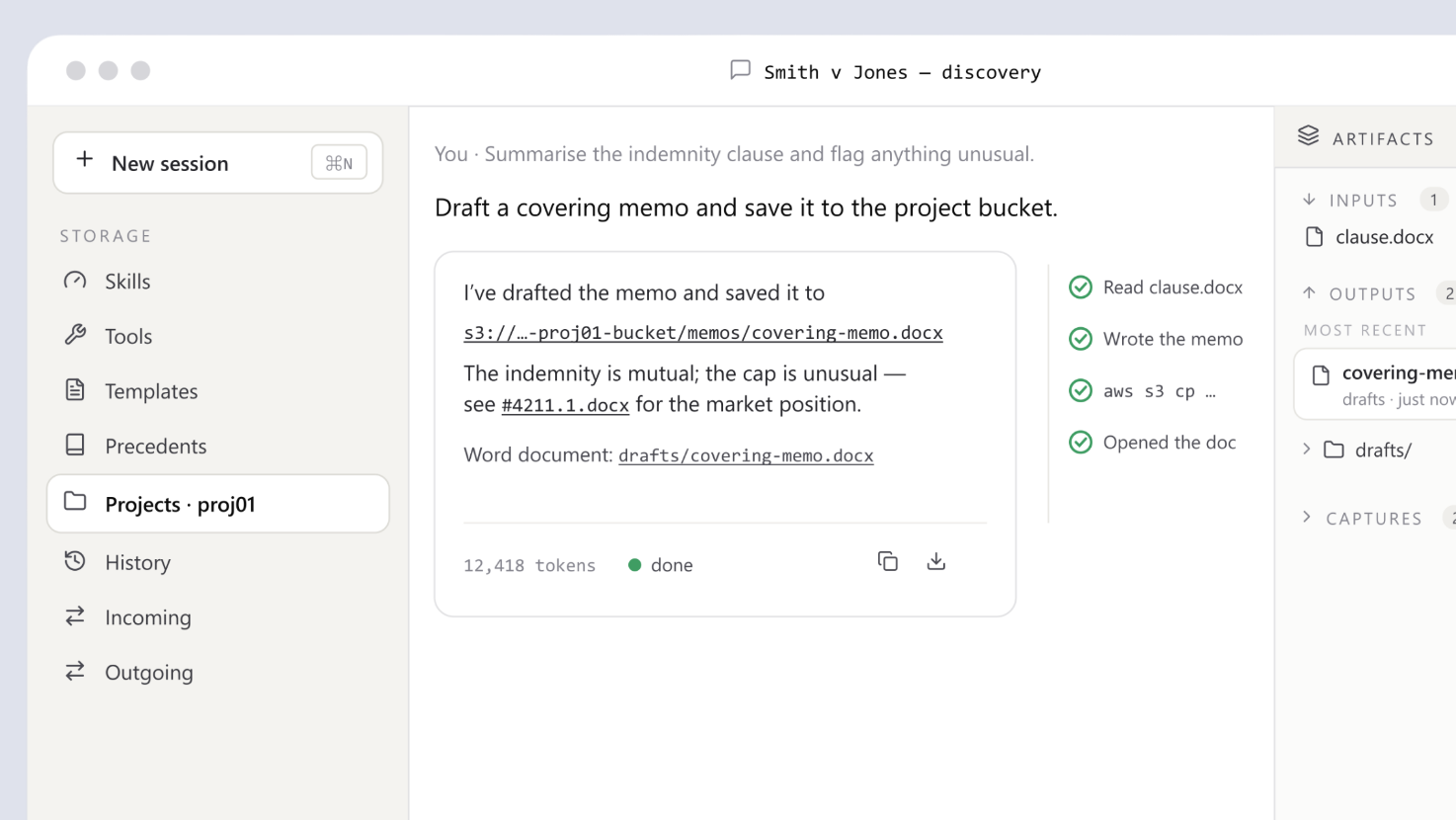Expand the drafts/ folder chevron
This screenshot has width=1456, height=820.
1307,450
